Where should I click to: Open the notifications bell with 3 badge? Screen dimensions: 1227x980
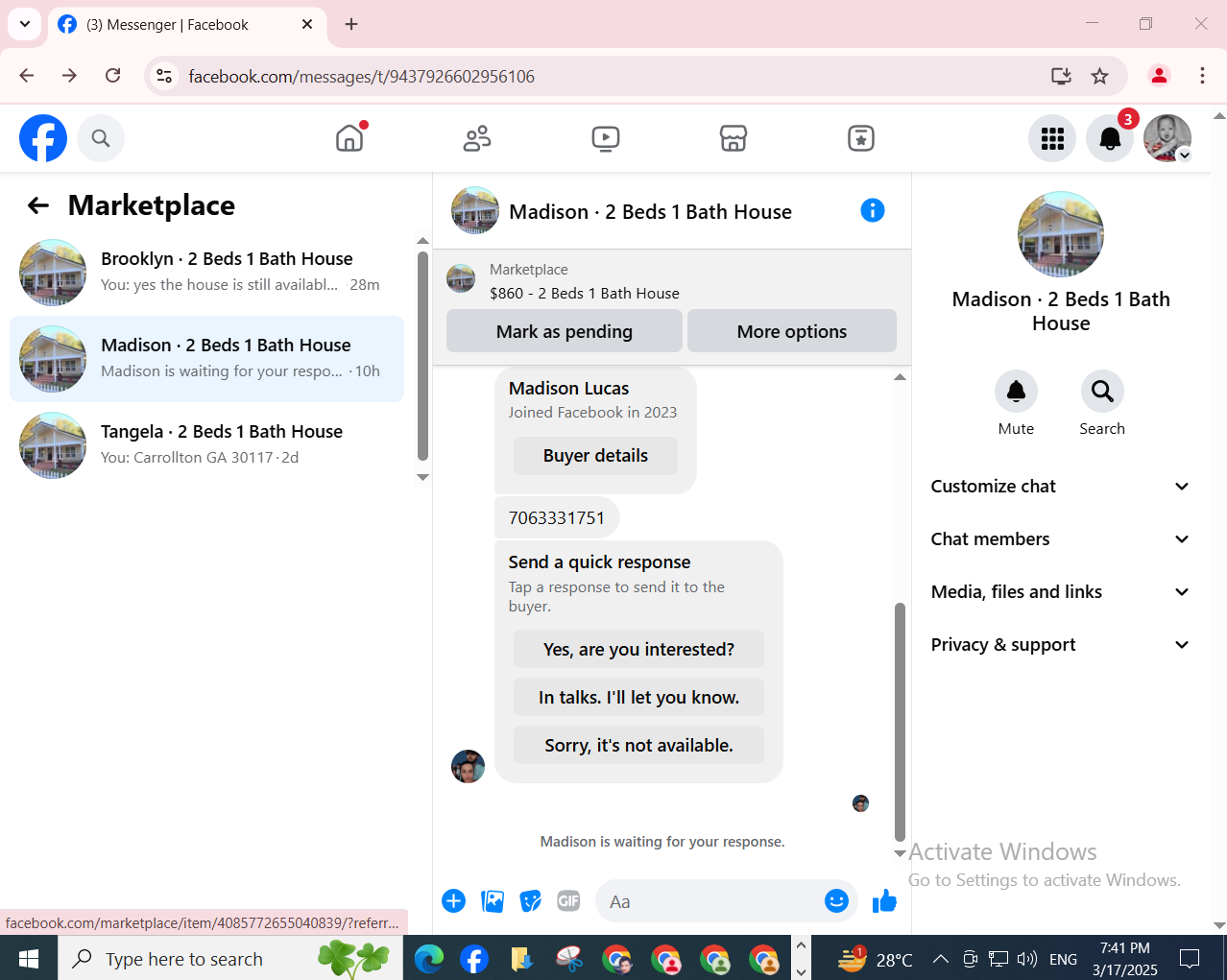1110,138
